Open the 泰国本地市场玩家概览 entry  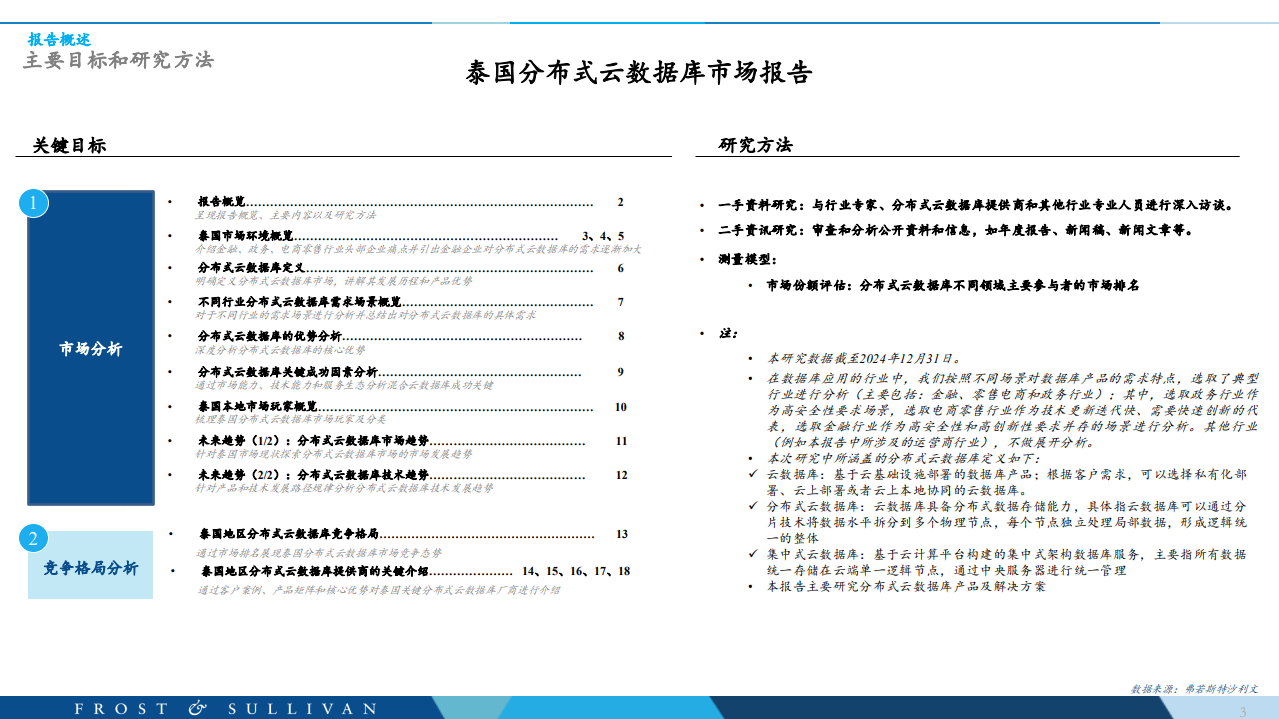pyautogui.click(x=257, y=407)
